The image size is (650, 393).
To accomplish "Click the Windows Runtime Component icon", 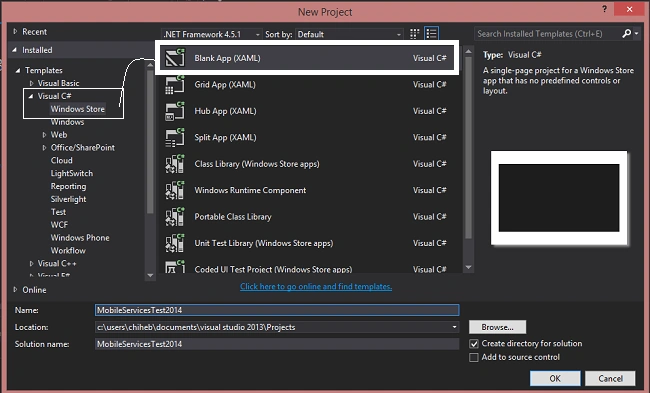I will tap(175, 190).
